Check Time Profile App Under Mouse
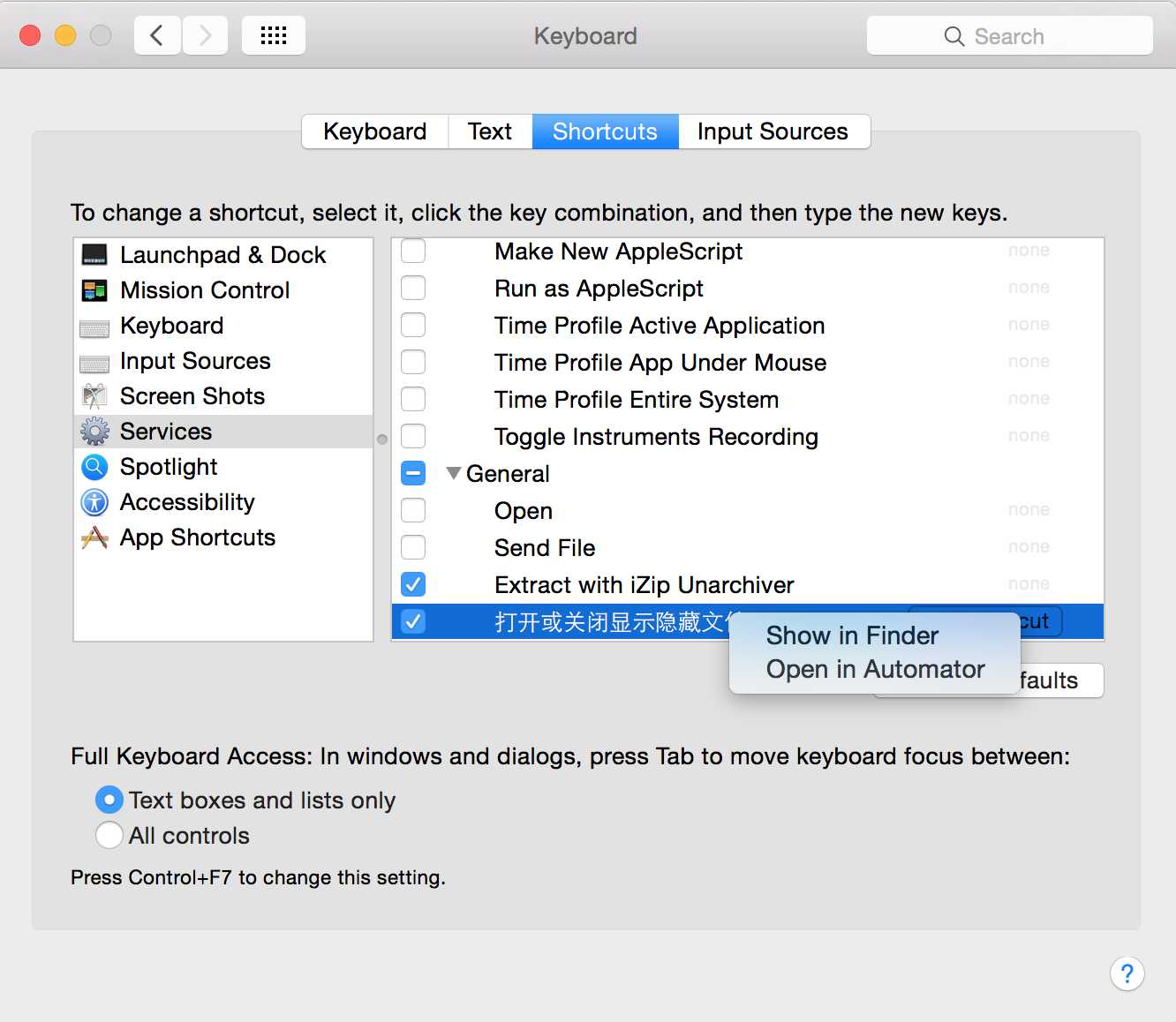The width and height of the screenshot is (1176, 1022). 413,362
